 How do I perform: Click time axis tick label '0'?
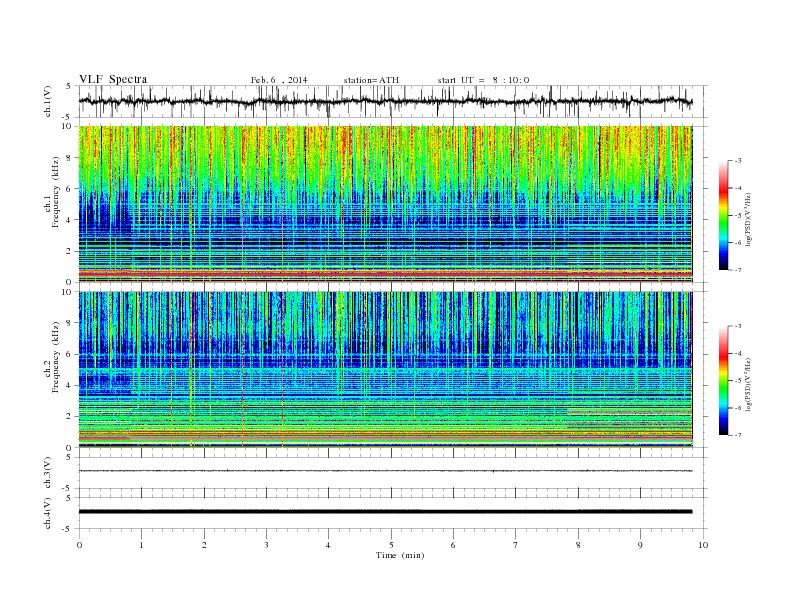[79, 545]
